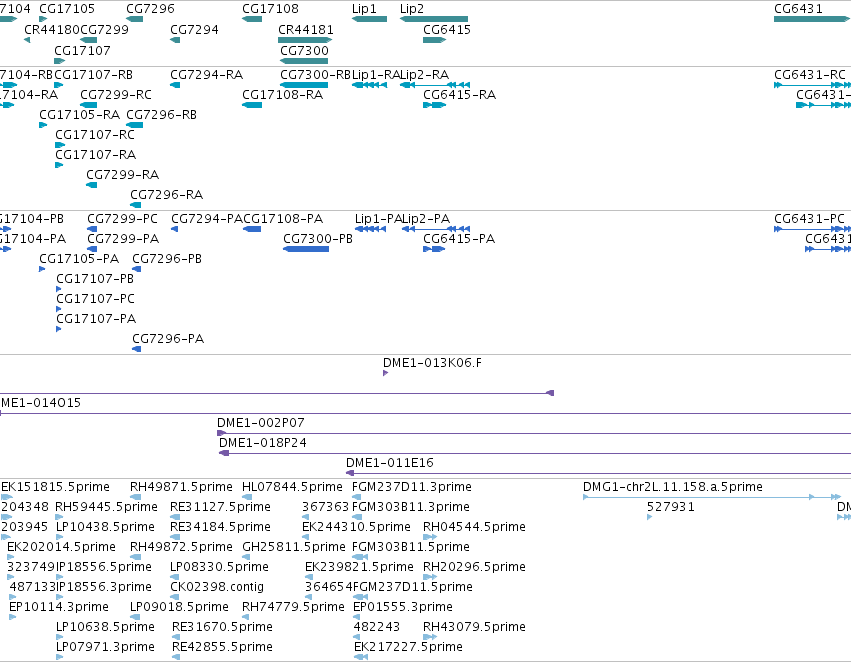Select the Lip2-PA protein label

(x=426, y=219)
